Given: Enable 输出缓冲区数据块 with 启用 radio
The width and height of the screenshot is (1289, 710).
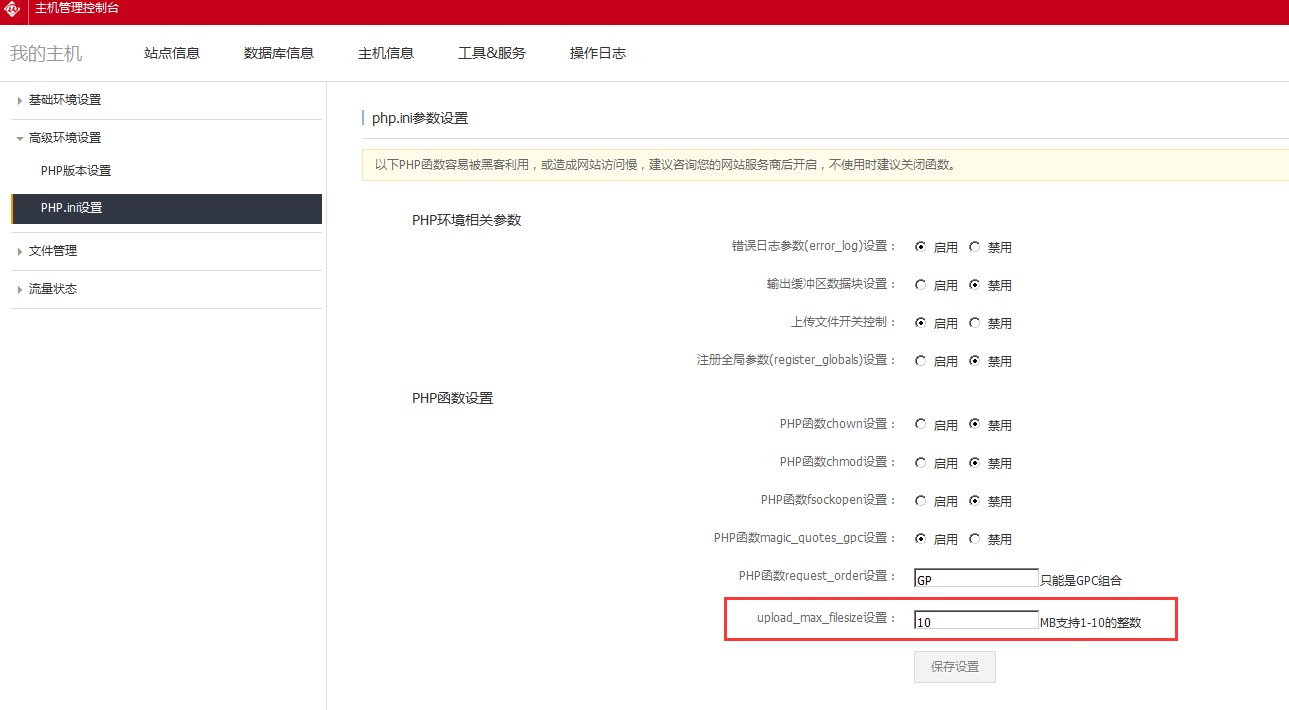Looking at the screenshot, I should tap(920, 285).
